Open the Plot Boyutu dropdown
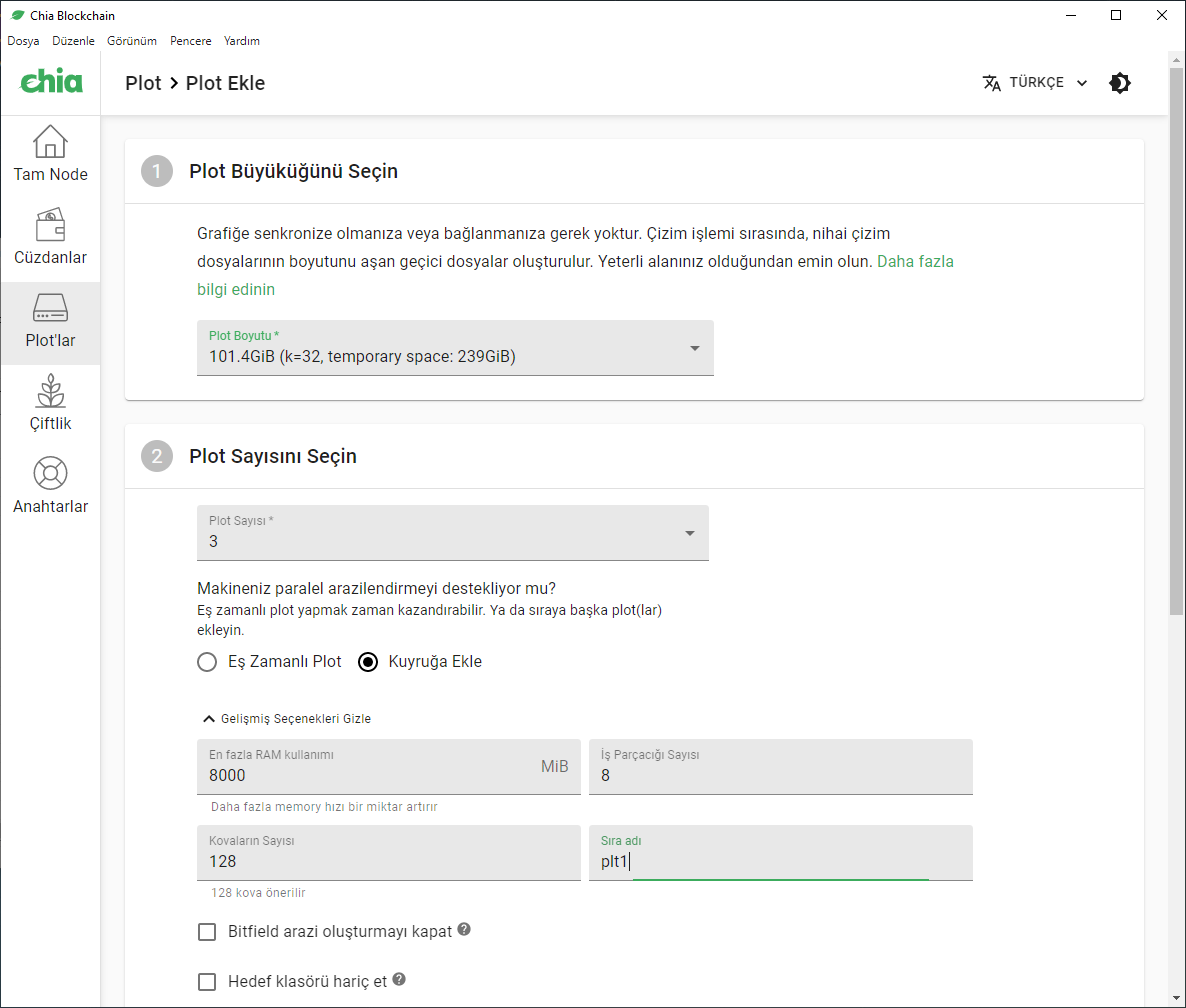Image resolution: width=1186 pixels, height=1008 pixels. click(x=455, y=348)
